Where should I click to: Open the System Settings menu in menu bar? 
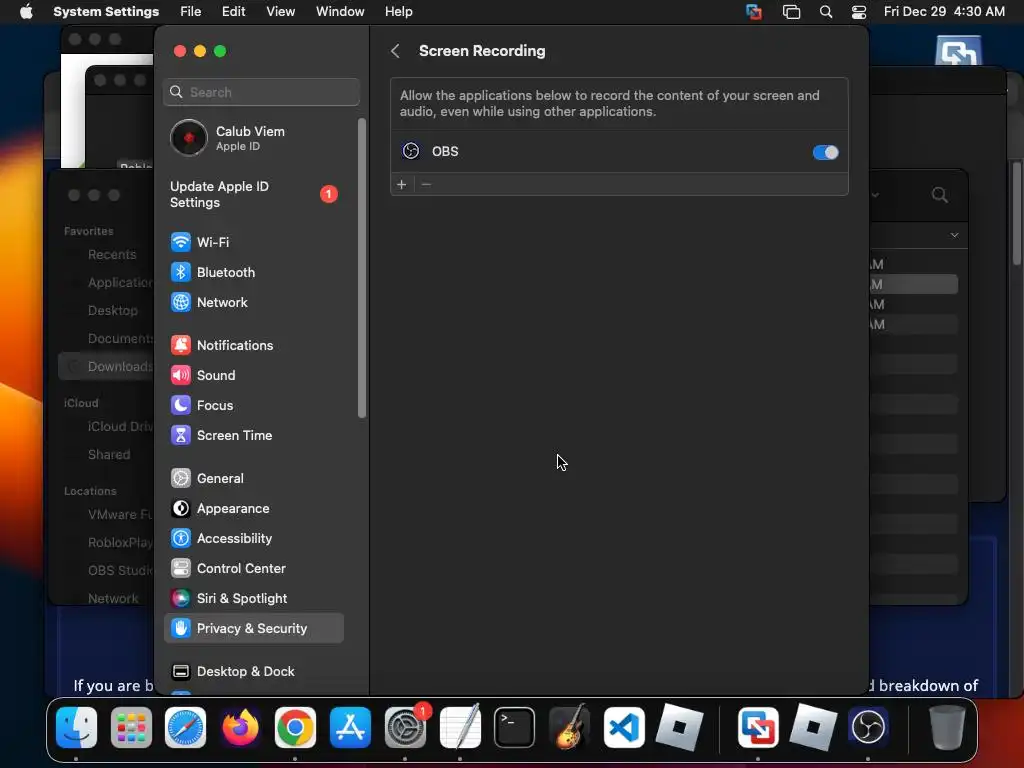[x=106, y=12]
